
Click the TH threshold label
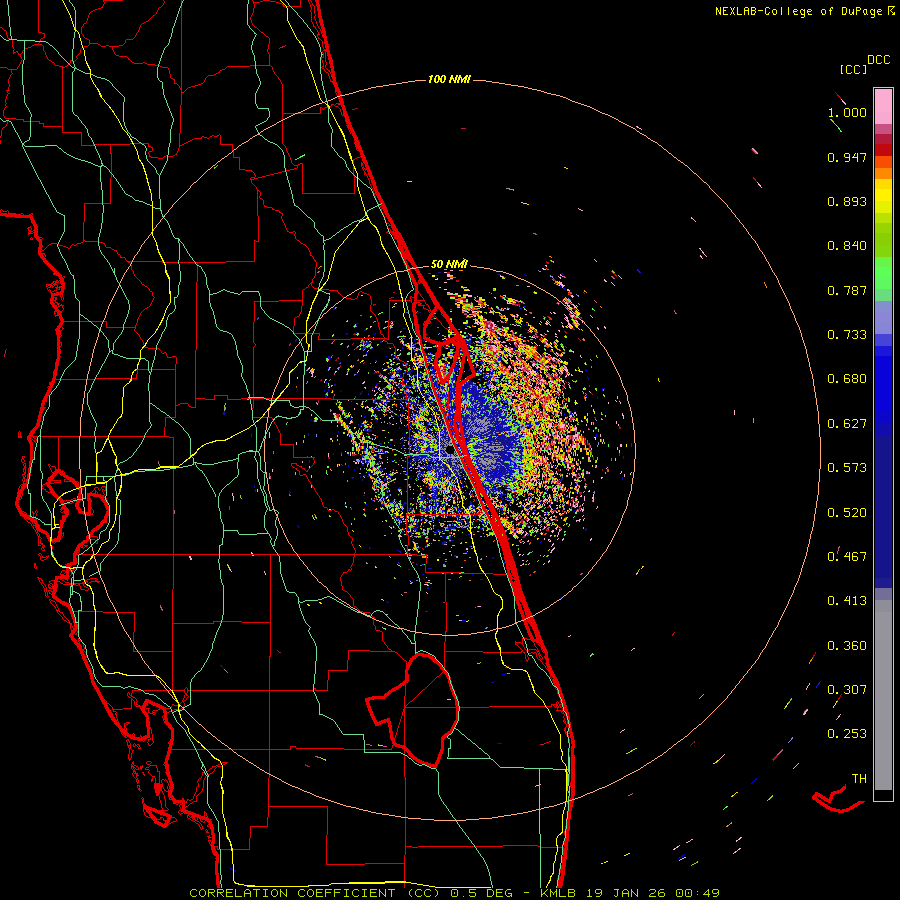pos(859,779)
